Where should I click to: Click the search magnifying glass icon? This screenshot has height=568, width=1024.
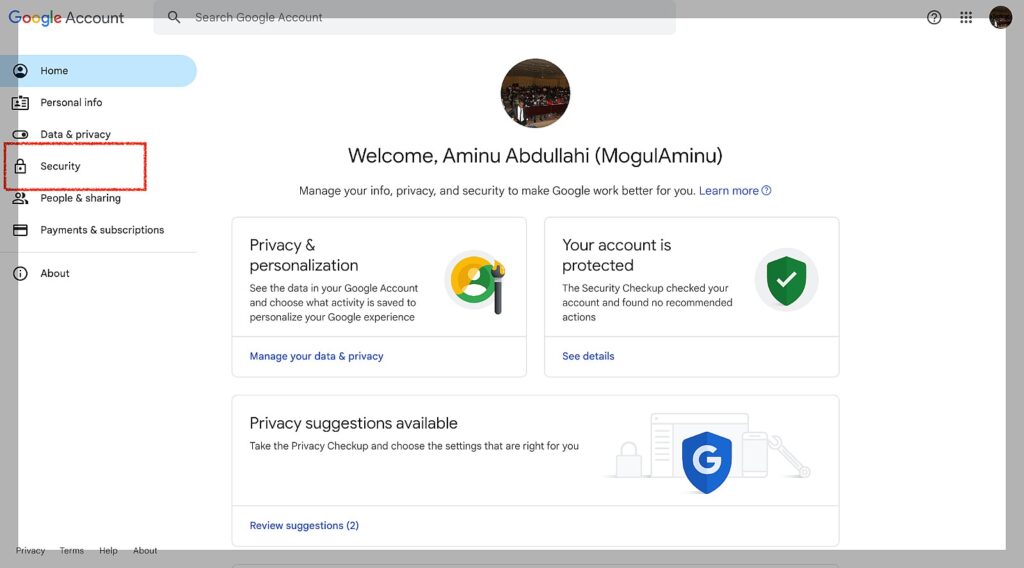click(x=174, y=17)
